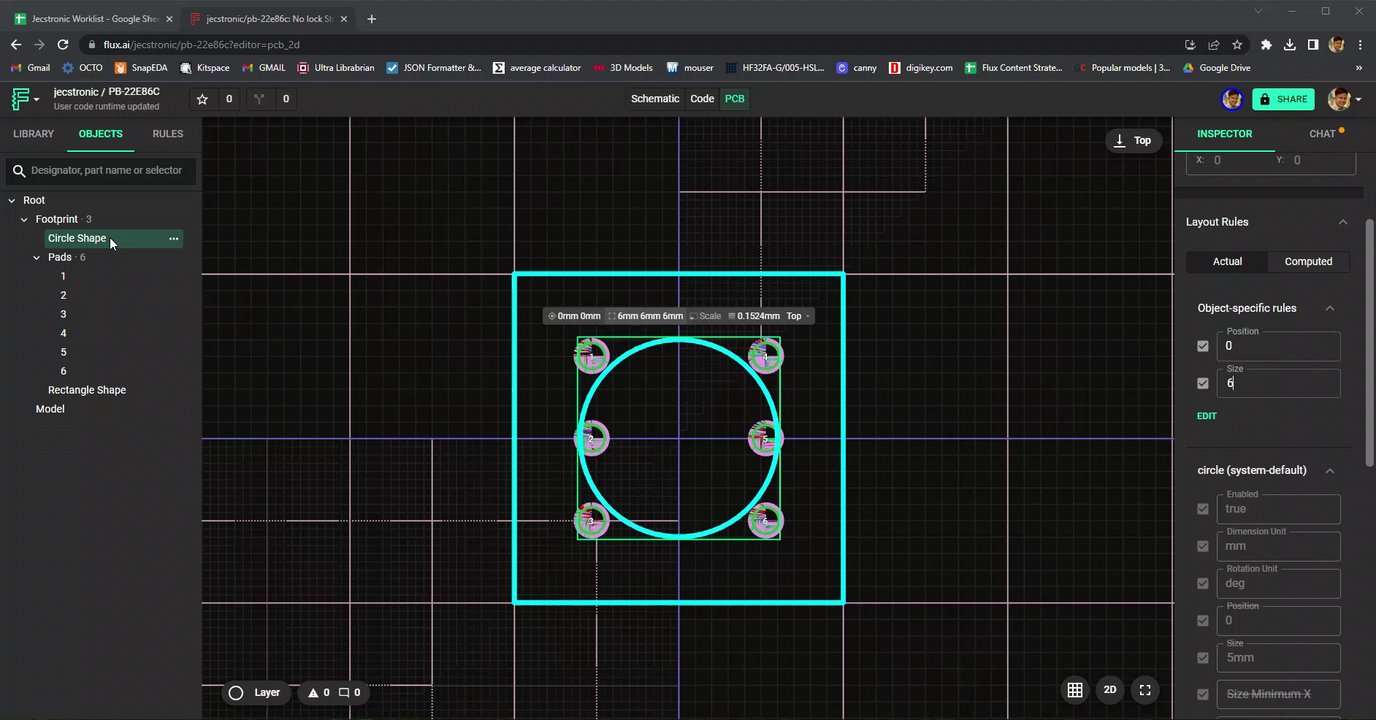Collapse the circle (system-default) section

click(1330, 471)
